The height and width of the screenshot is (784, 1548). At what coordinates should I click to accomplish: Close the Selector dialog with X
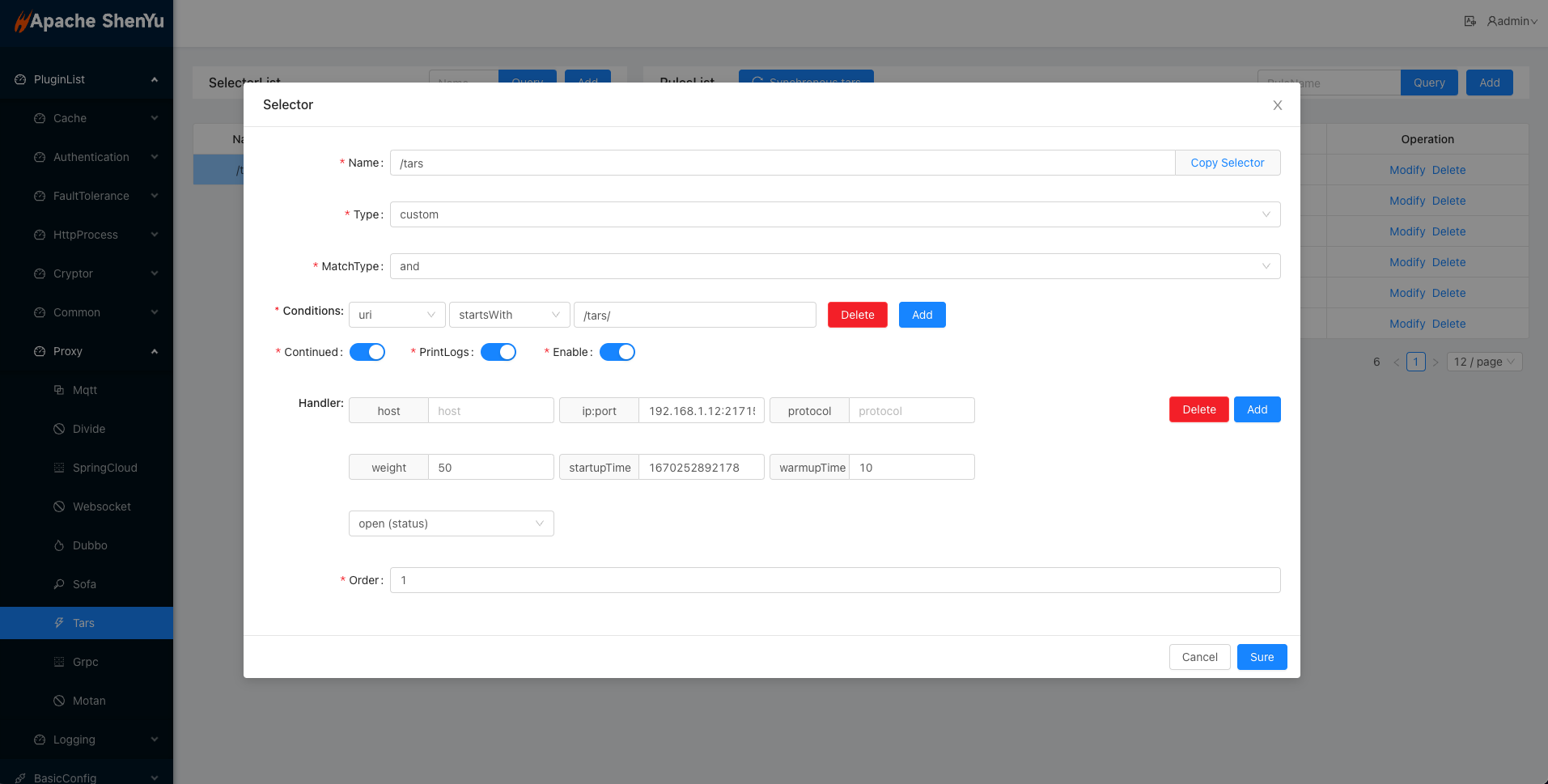coord(1277,105)
